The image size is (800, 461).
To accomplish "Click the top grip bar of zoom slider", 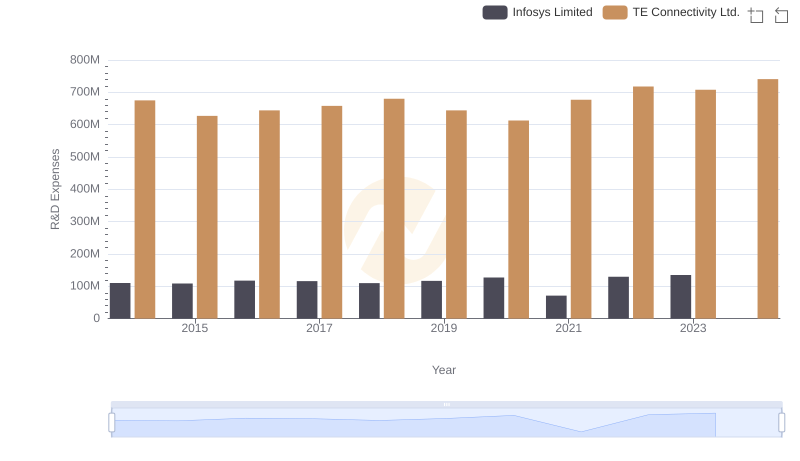I will (446, 404).
